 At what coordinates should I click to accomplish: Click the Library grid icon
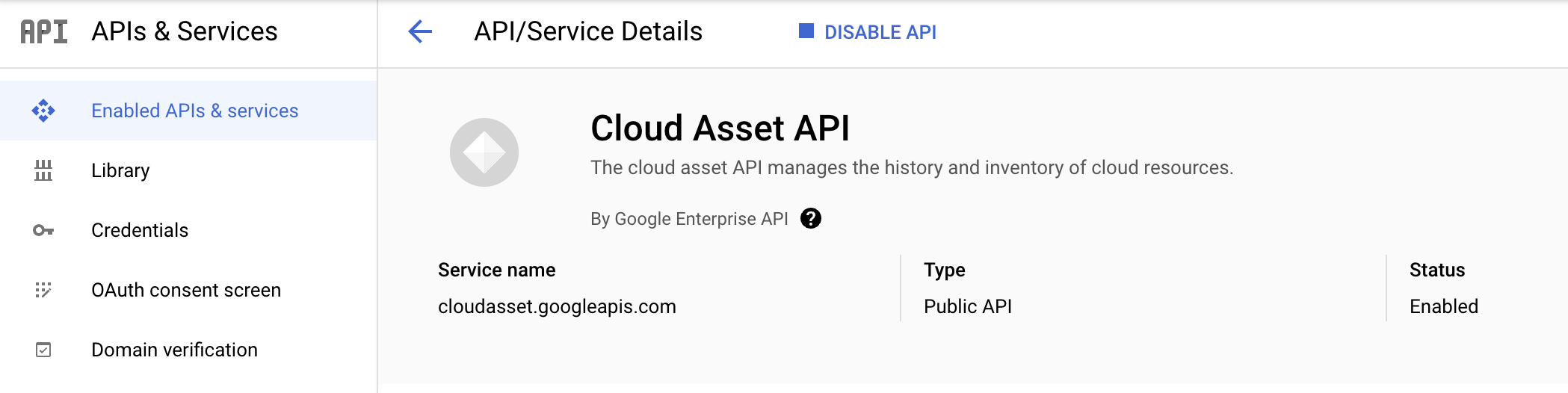pyautogui.click(x=43, y=170)
